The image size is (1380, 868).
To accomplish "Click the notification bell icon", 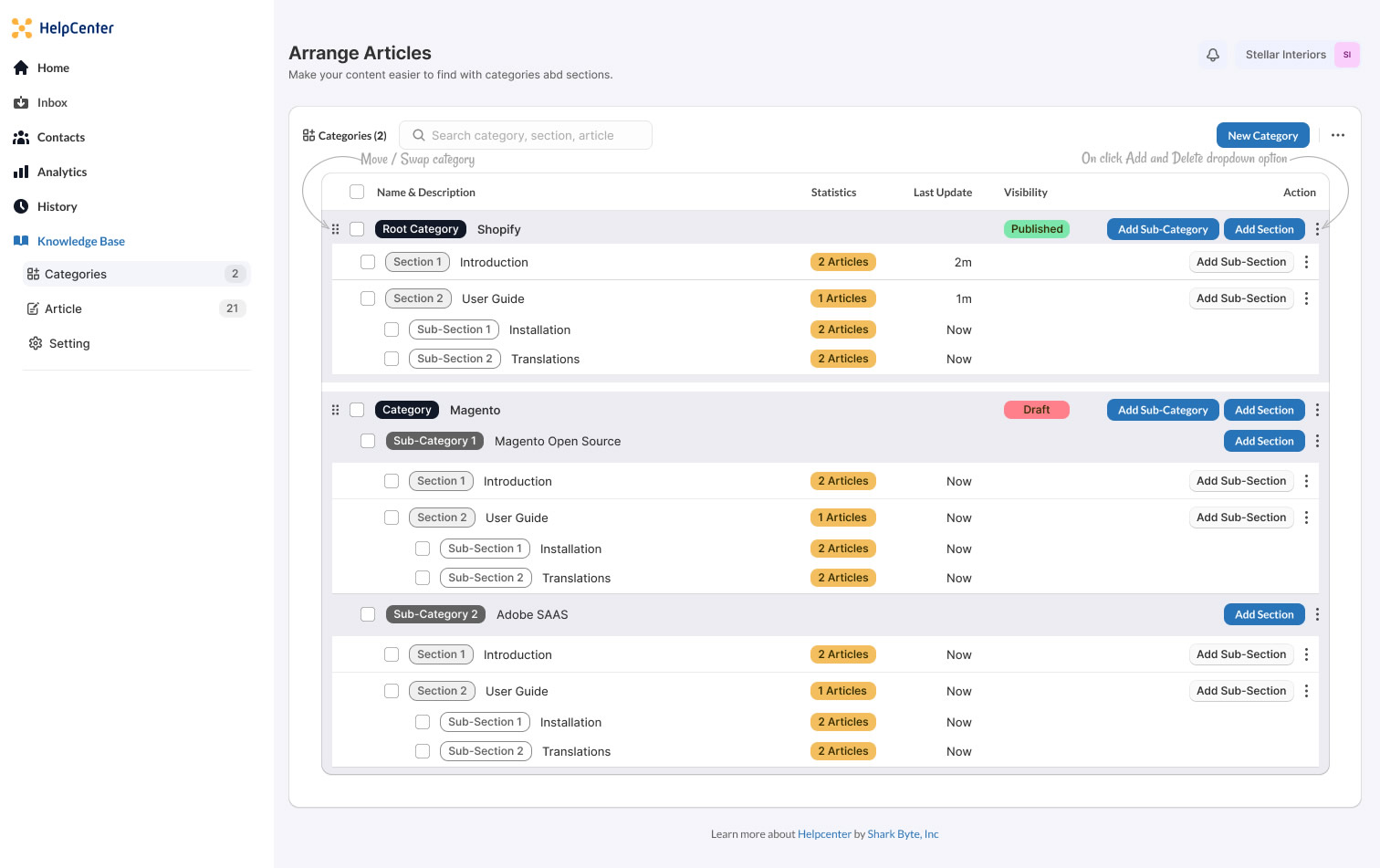I will coord(1212,55).
